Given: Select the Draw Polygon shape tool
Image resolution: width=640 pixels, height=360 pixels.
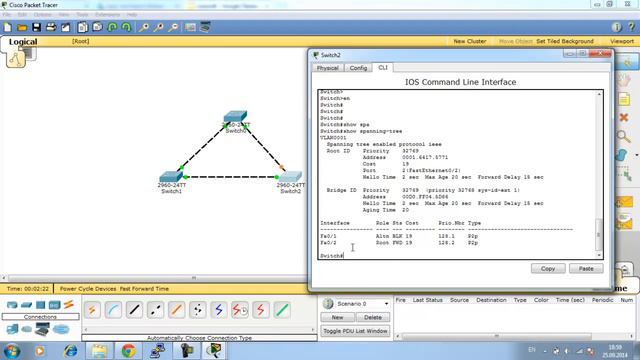Looking at the screenshot, I should pos(622,155).
